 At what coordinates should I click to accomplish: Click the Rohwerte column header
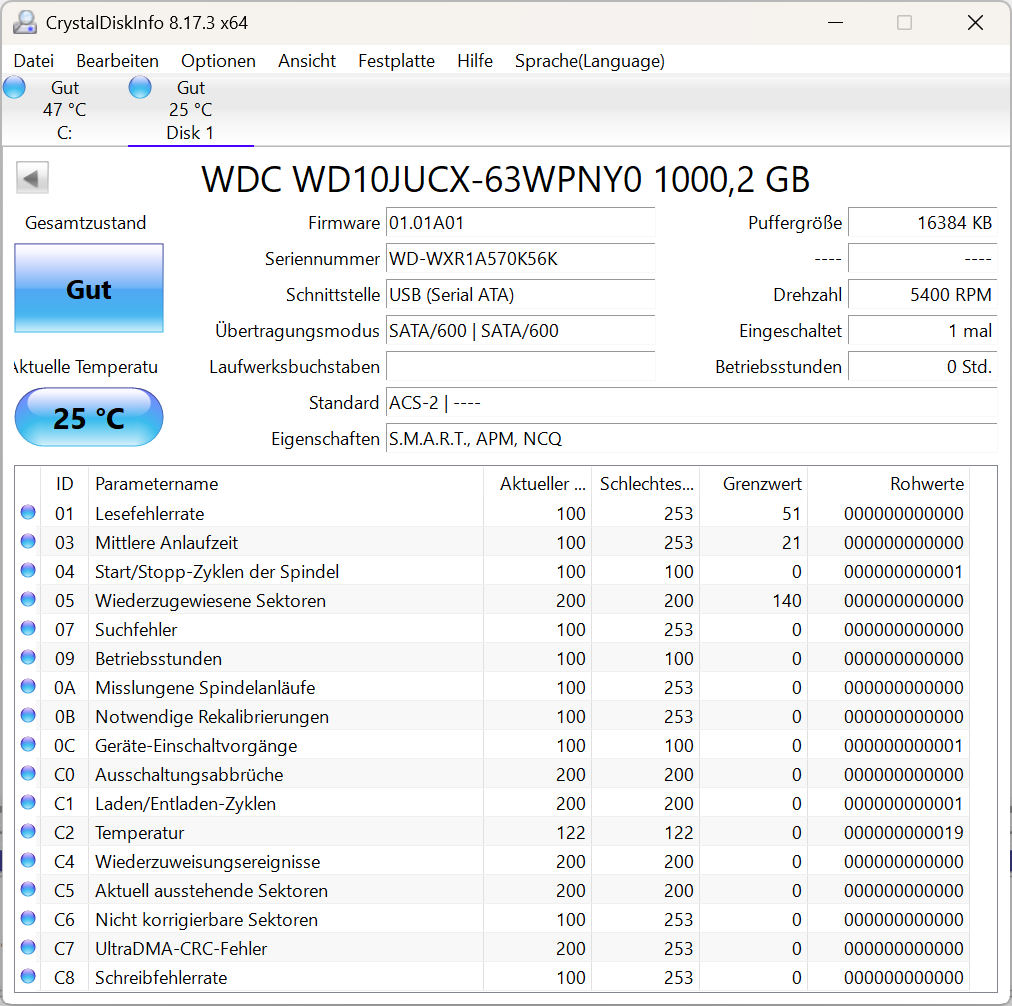(888, 483)
